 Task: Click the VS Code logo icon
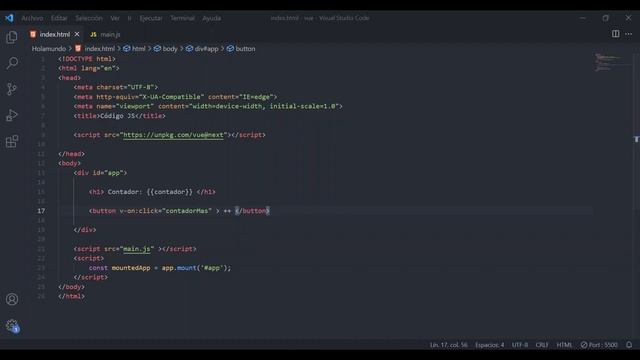pyautogui.click(x=9, y=18)
